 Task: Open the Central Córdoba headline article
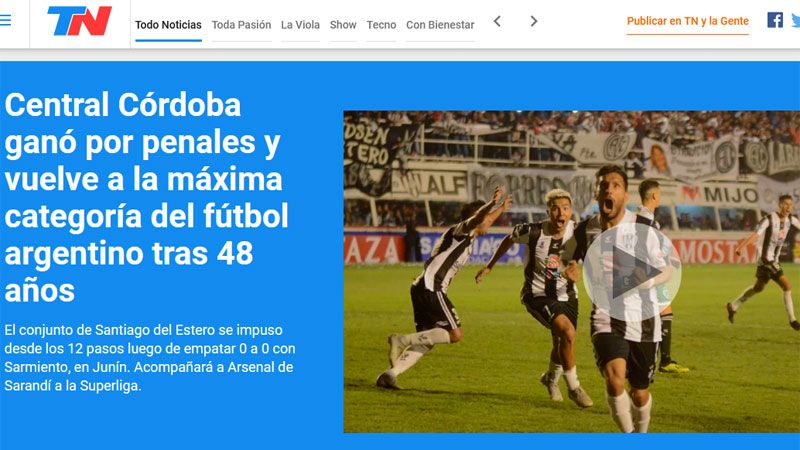[x=147, y=197]
